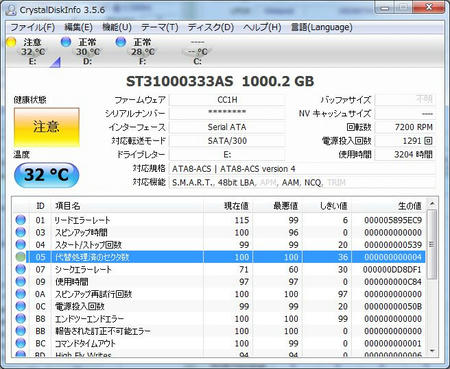Click the status icon of row 05

(21, 257)
